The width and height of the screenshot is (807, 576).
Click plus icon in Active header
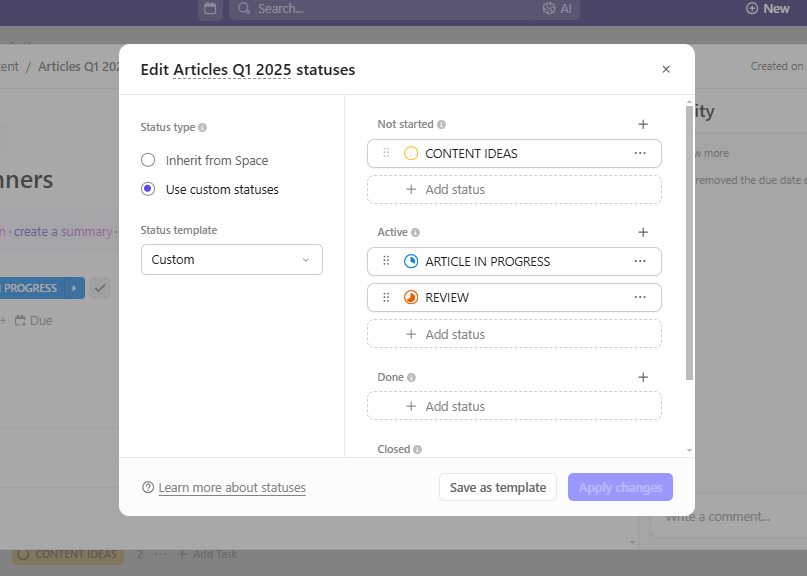(x=643, y=232)
